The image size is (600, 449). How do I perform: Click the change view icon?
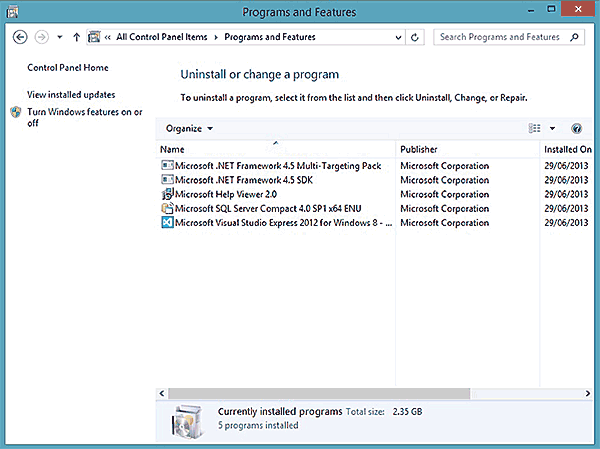pos(534,129)
